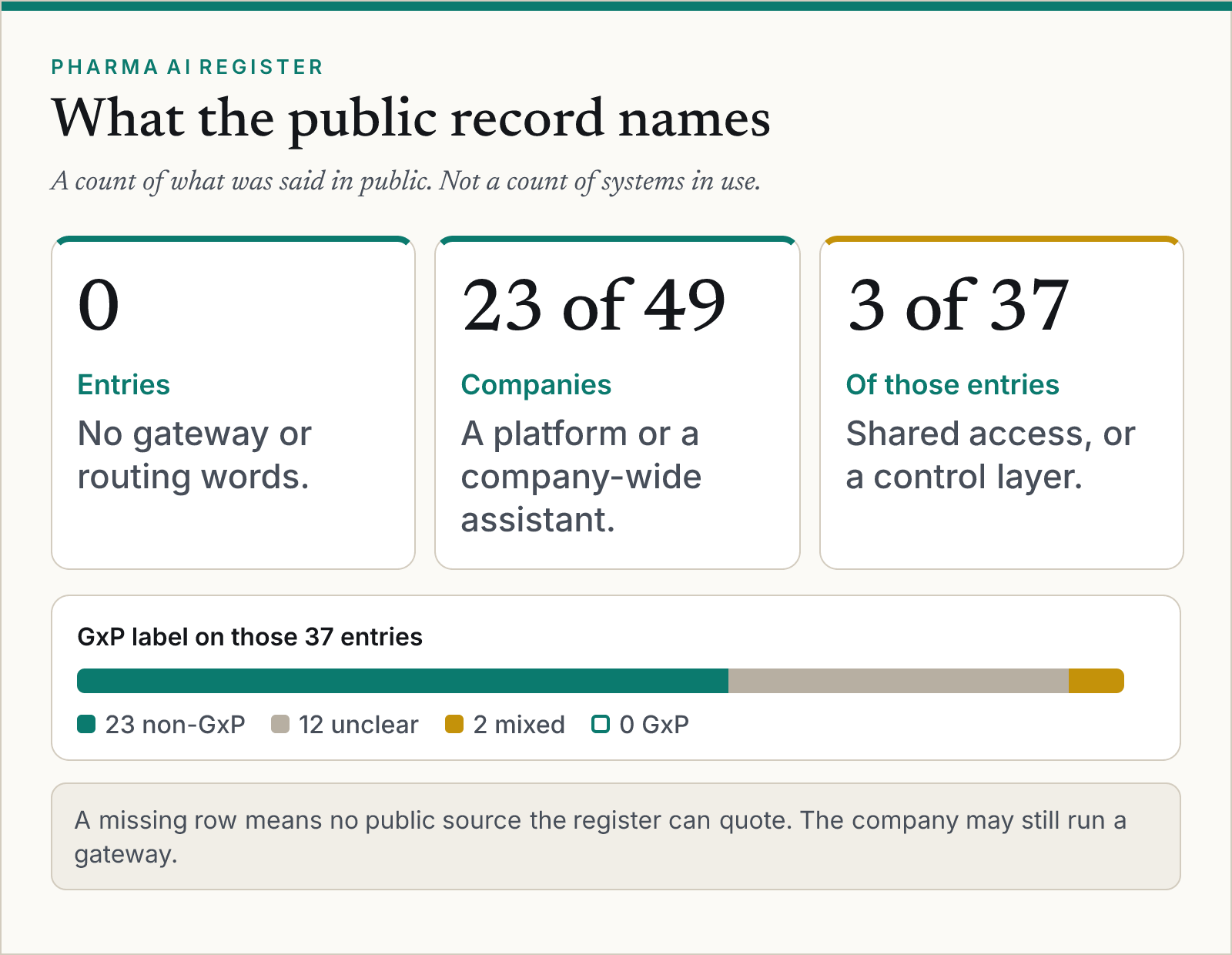The width and height of the screenshot is (1232, 955).
Task: Click the gold mixed legend swatch
Action: tap(454, 724)
